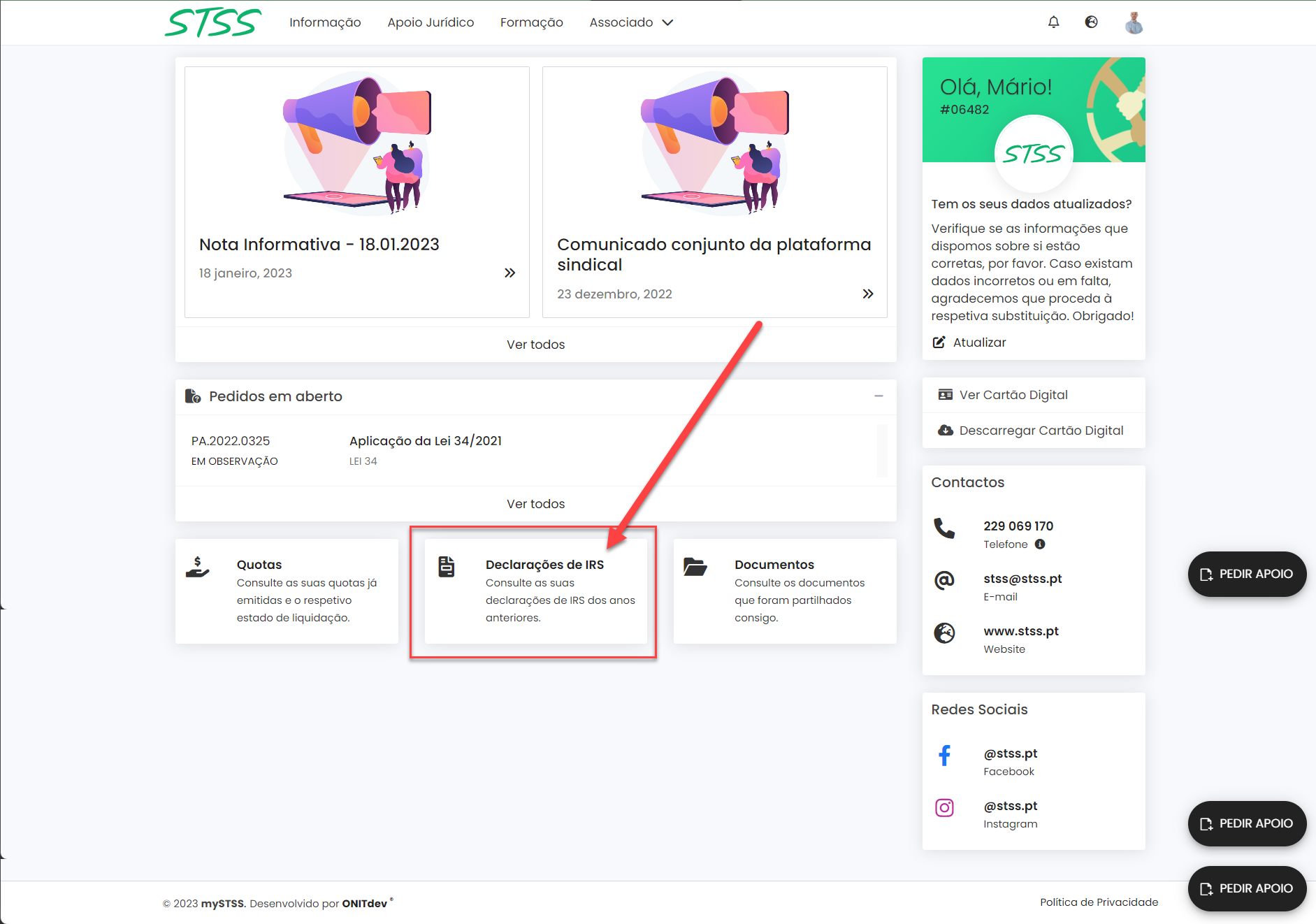Open Nota Informativa - 18.01.2023 article
This screenshot has width=1316, height=924.
click(319, 245)
